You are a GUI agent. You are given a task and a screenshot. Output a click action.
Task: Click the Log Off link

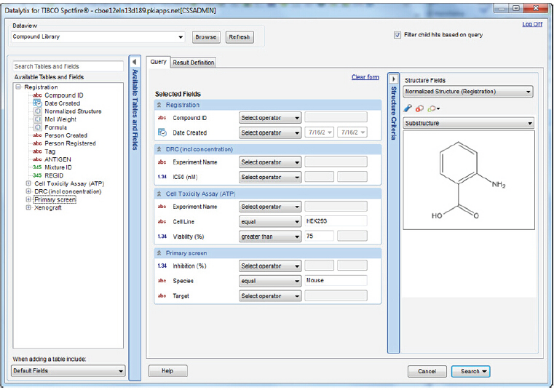[532, 24]
